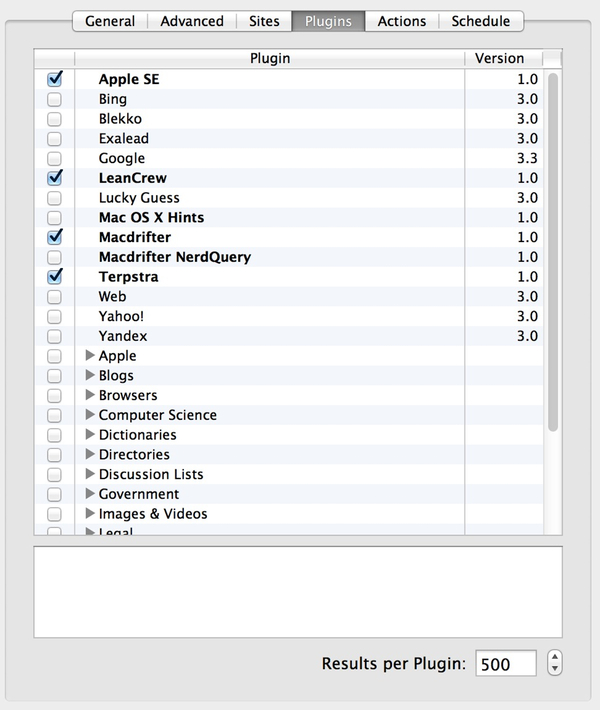Enable the Blekko plugin checkbox
This screenshot has width=600, height=710.
[54, 119]
